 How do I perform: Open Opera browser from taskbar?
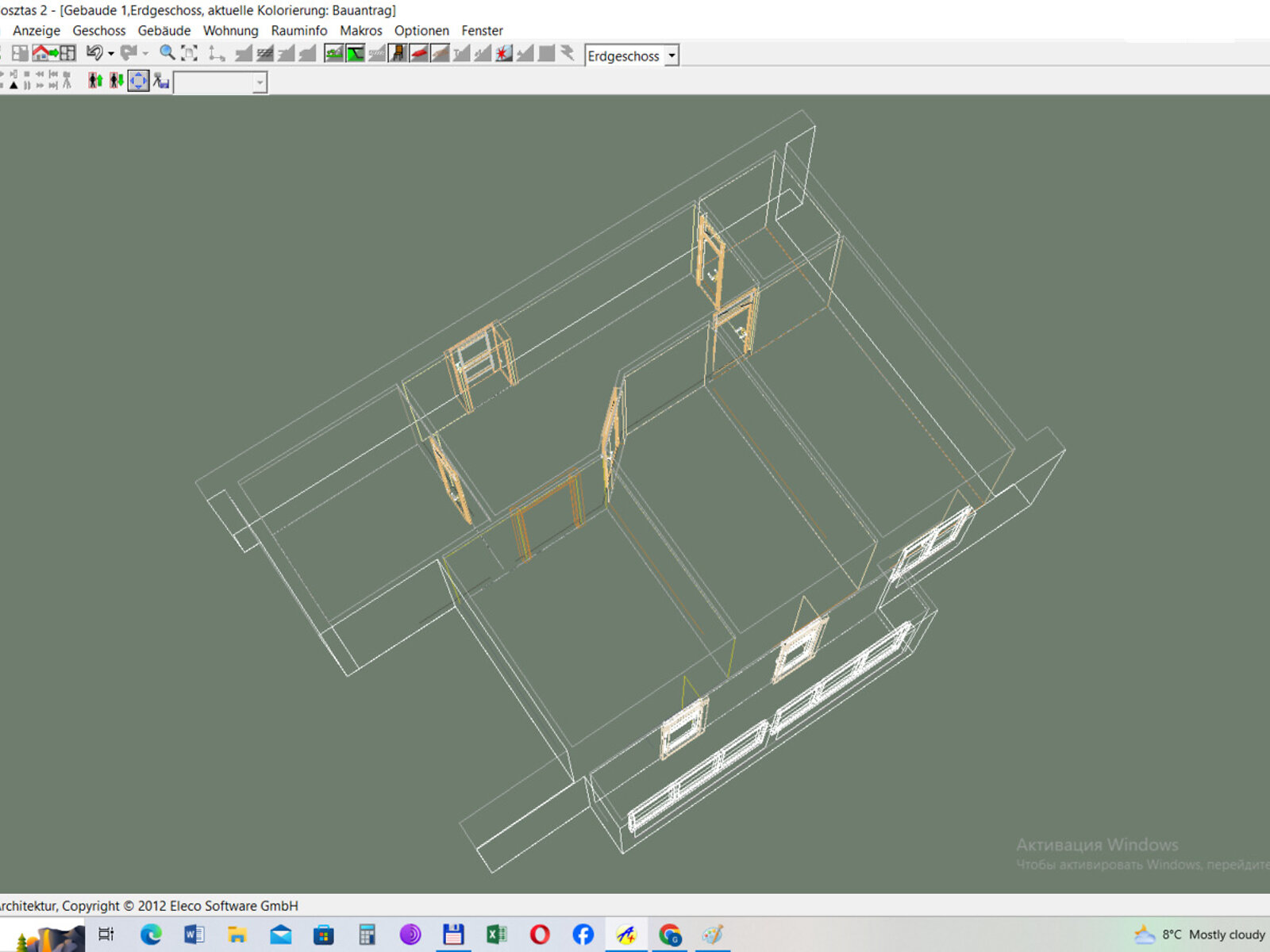click(x=540, y=935)
